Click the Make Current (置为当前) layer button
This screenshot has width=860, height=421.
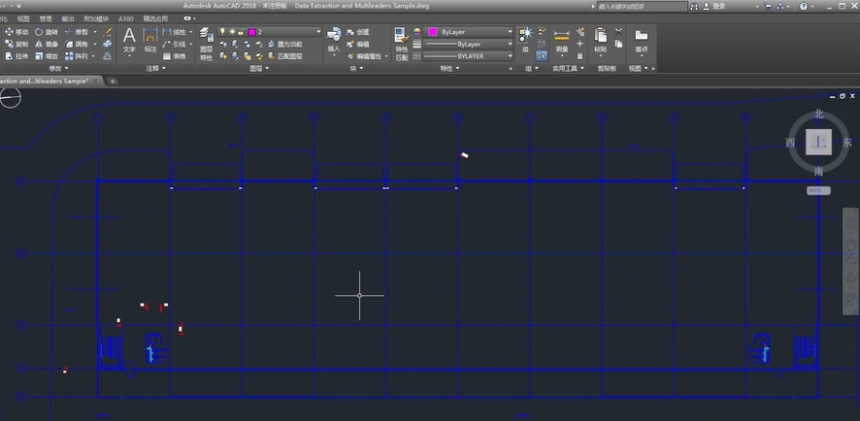(x=285, y=44)
